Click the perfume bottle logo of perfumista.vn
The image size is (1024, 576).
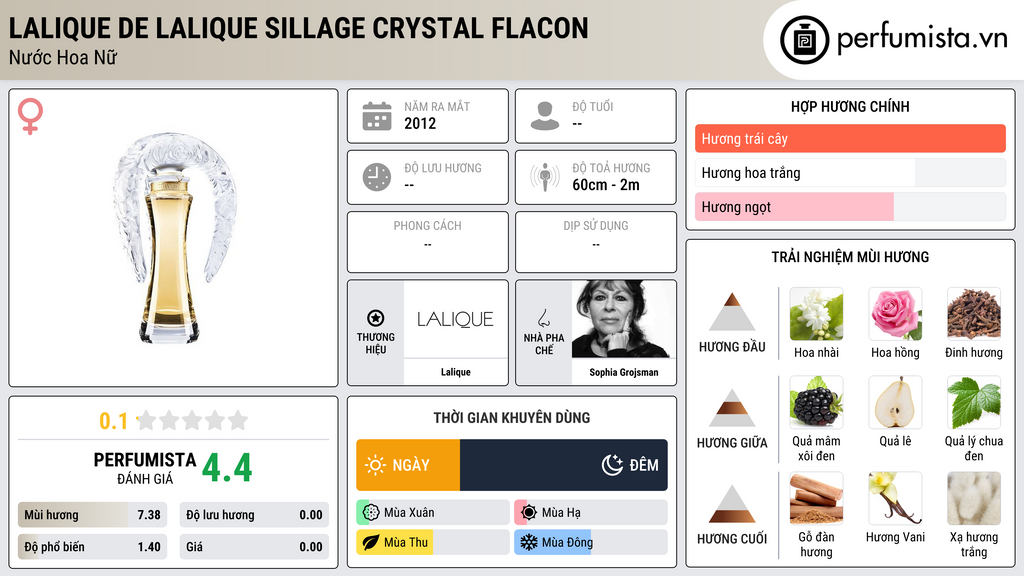[804, 40]
